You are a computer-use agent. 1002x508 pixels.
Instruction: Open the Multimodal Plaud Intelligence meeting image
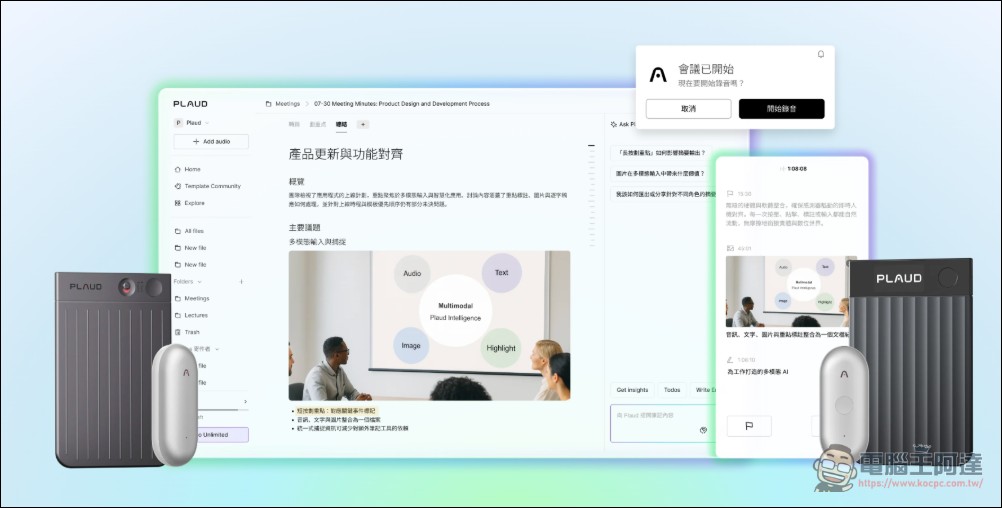429,325
